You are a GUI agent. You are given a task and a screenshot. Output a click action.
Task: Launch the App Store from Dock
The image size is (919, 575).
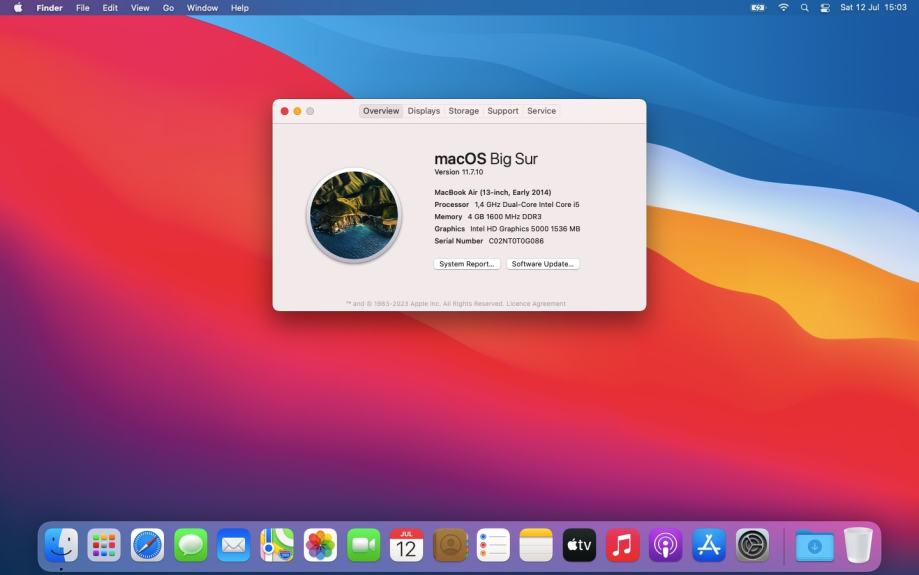(x=709, y=545)
